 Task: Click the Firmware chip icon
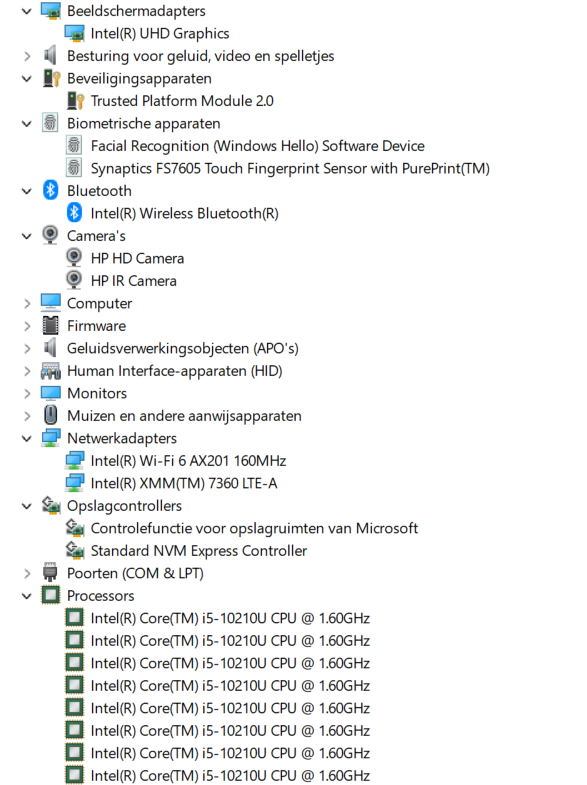(51, 325)
